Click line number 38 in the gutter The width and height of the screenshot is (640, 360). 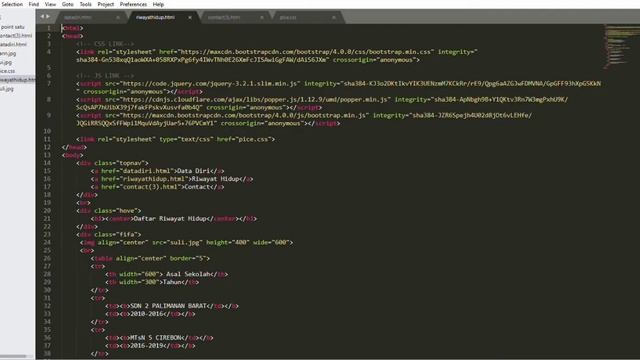(47, 353)
